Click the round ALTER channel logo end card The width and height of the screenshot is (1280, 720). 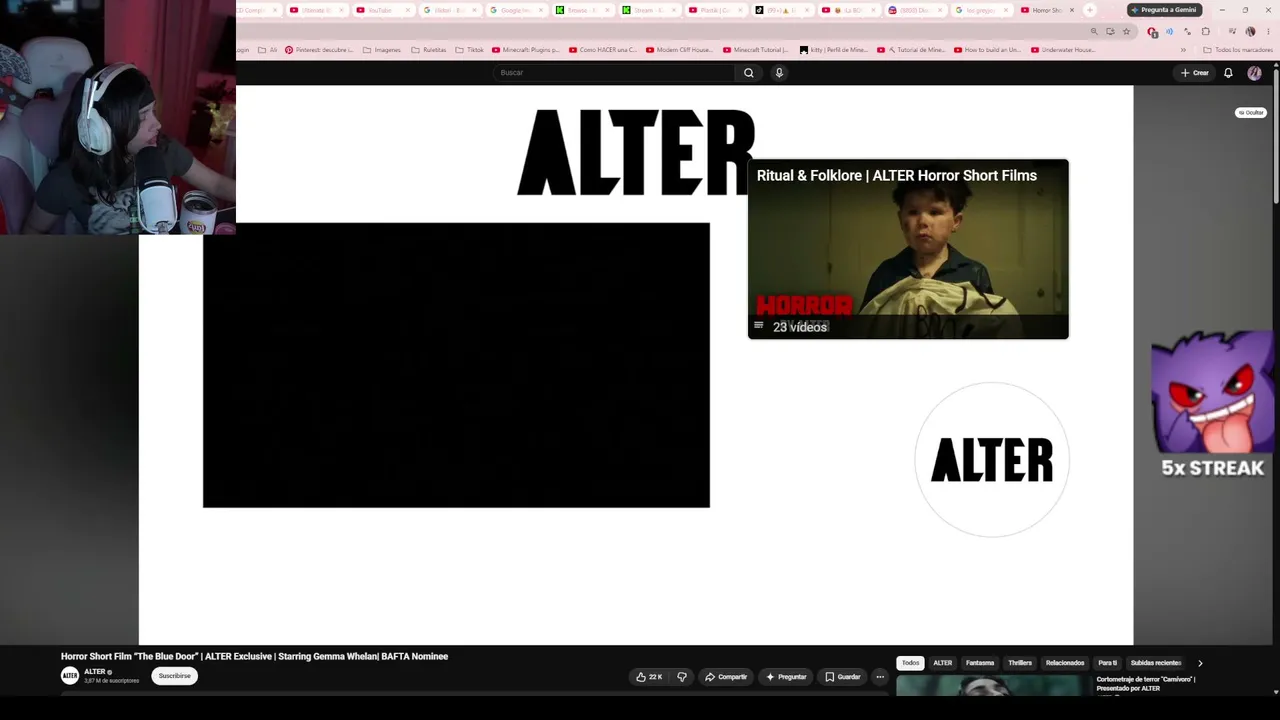pyautogui.click(x=992, y=460)
